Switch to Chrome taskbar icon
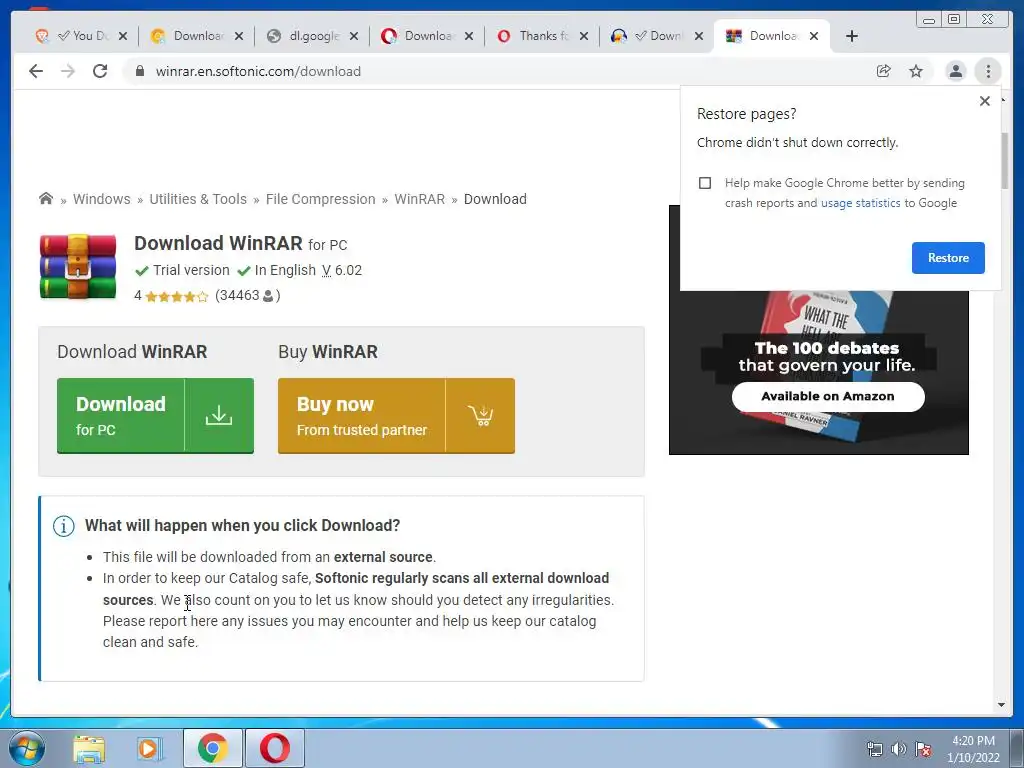 click(x=213, y=748)
